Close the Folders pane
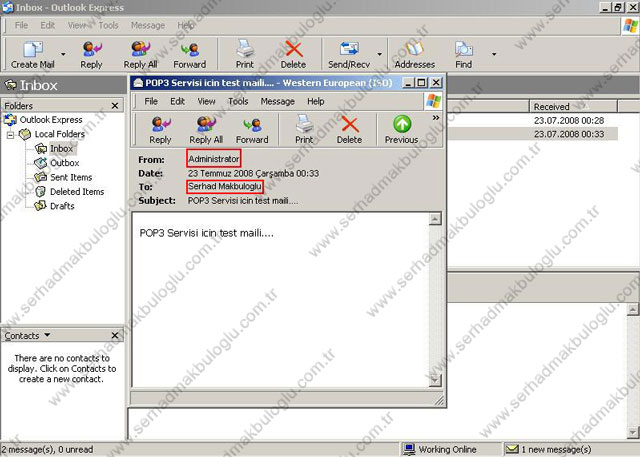 [x=115, y=106]
